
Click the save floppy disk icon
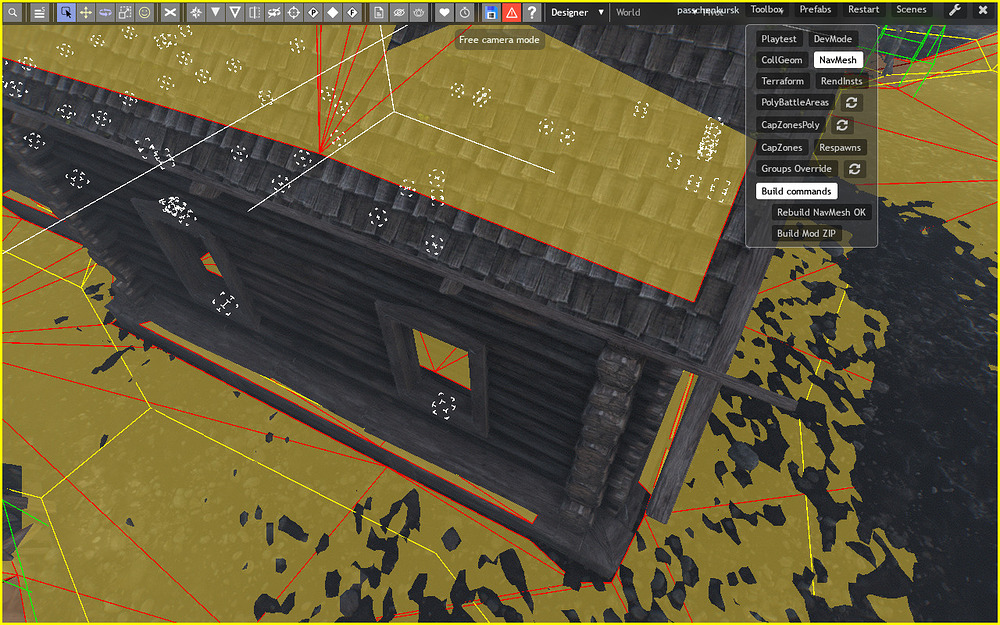coord(491,12)
